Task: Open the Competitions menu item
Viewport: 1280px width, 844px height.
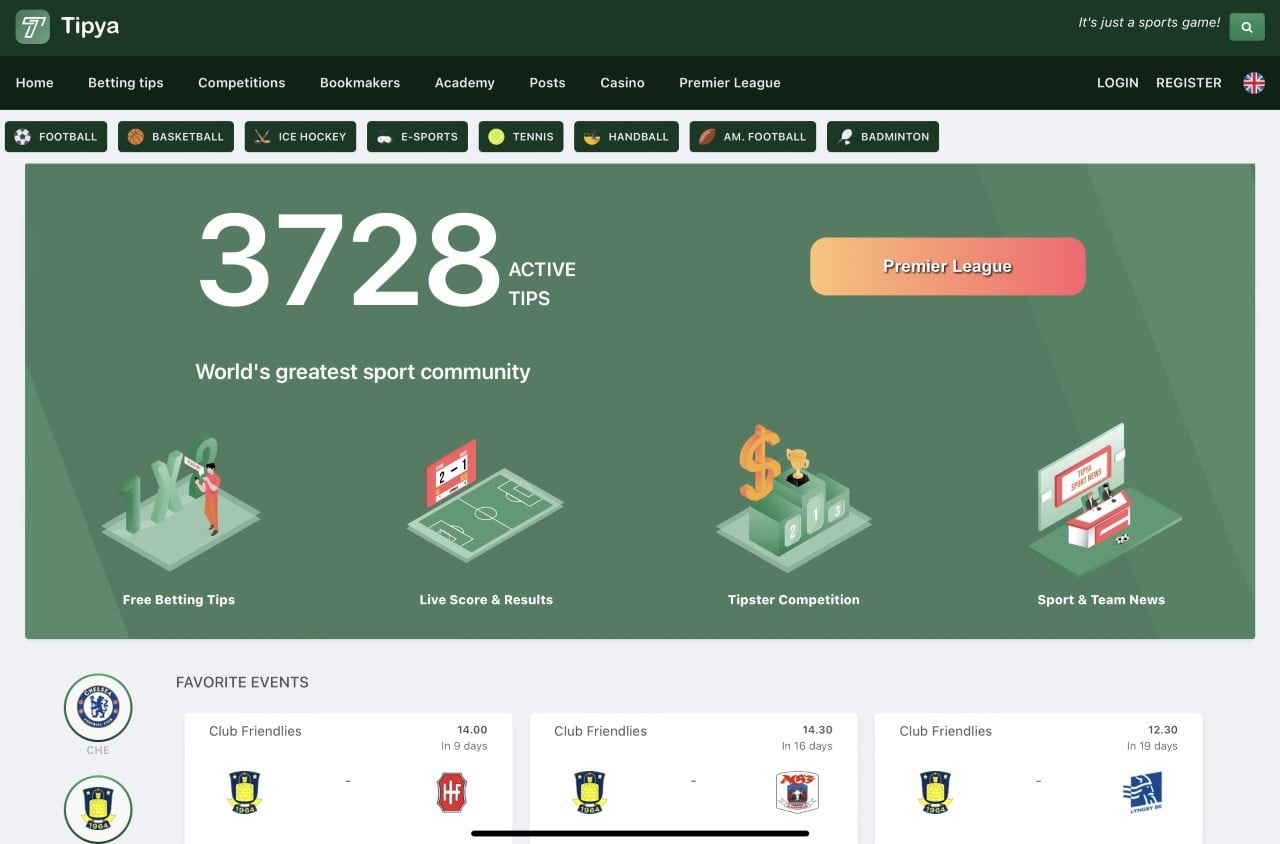Action: click(x=241, y=83)
